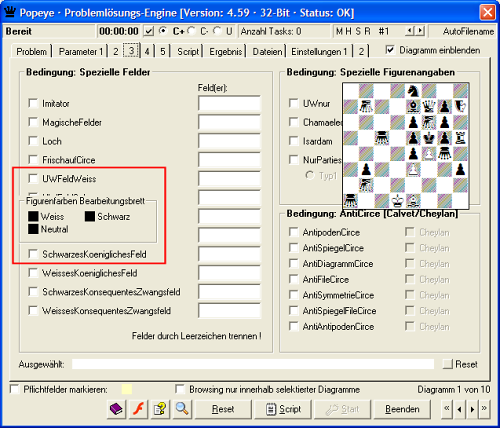The image size is (500, 428).
Task: Go to the next diagram
Action: coord(472,409)
